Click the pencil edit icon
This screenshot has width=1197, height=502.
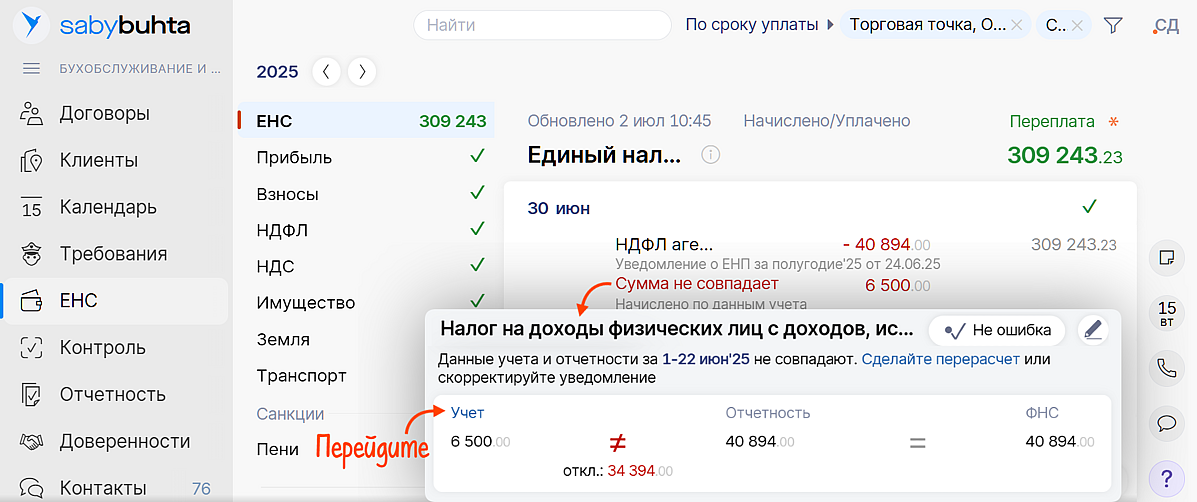click(x=1093, y=330)
